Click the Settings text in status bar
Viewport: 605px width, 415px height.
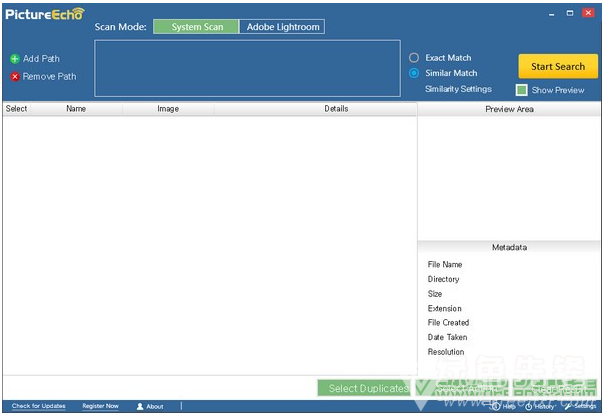tap(585, 406)
